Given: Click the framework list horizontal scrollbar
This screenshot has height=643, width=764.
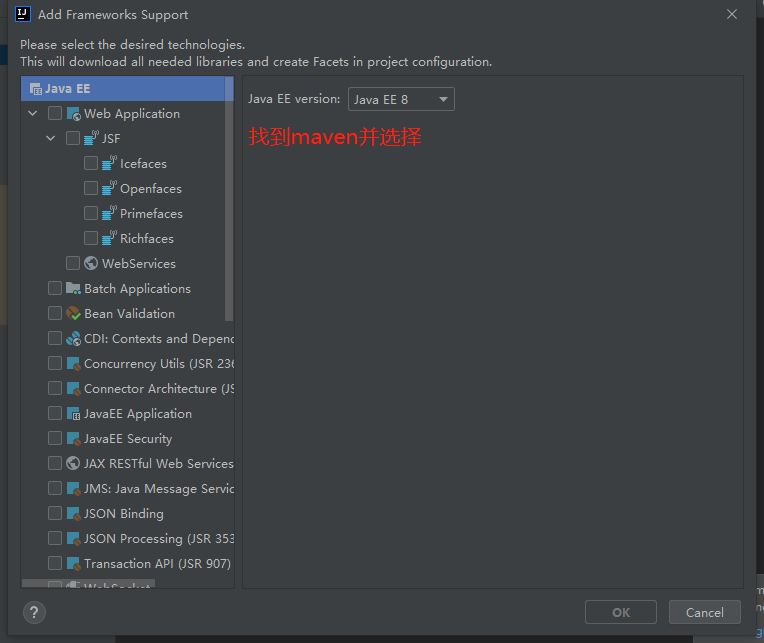Looking at the screenshot, I should click(88, 583).
